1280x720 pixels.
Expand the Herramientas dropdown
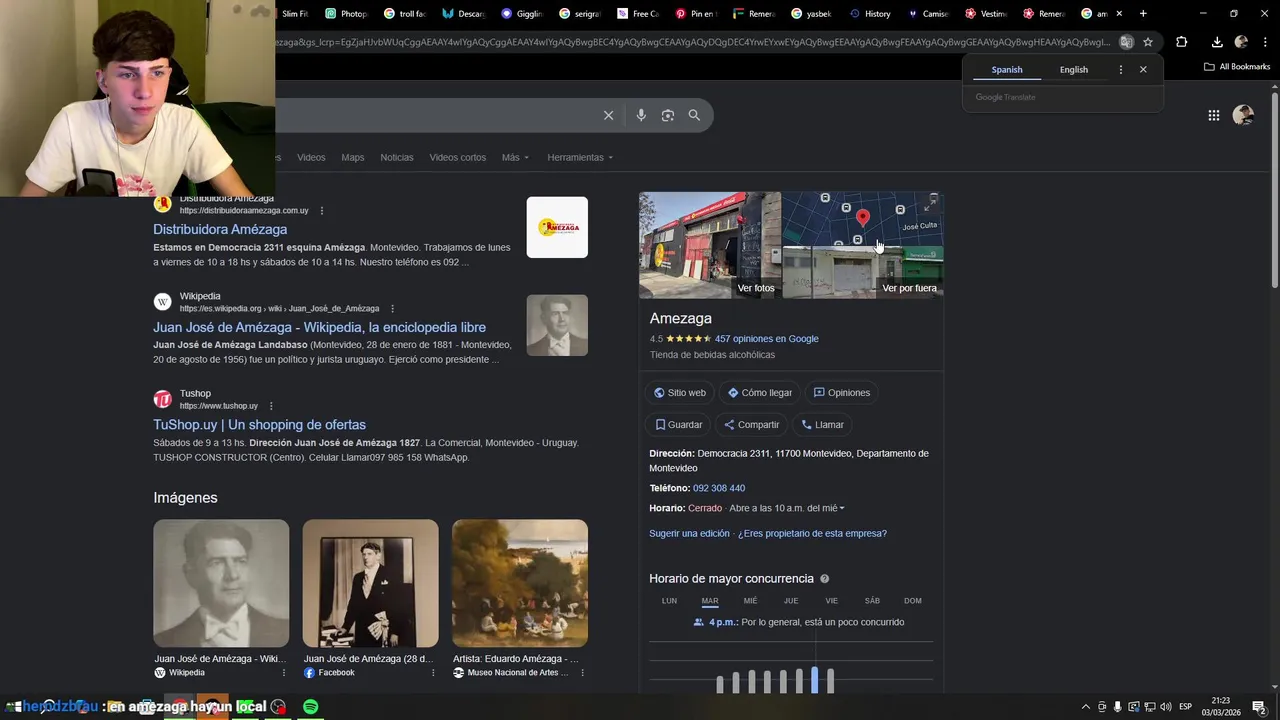pos(580,158)
